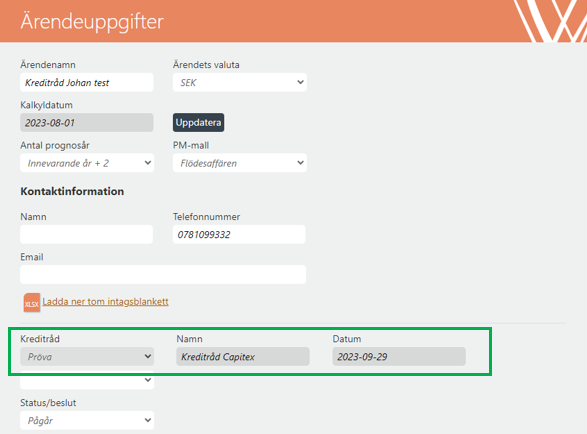Click the Ärendeuppgifter page heading
587x434 pixels.
point(92,21)
